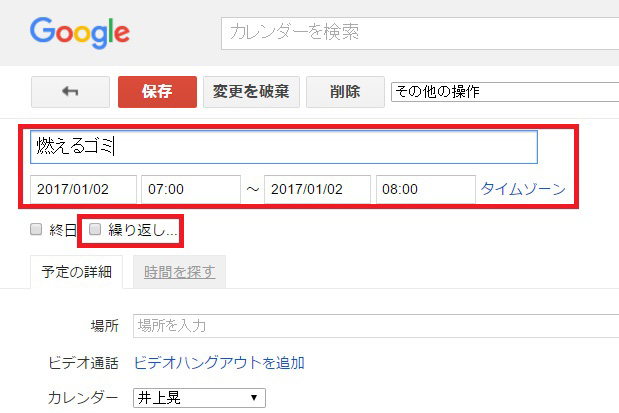
Task: Click the 場所を入力 location field
Action: [x=376, y=326]
